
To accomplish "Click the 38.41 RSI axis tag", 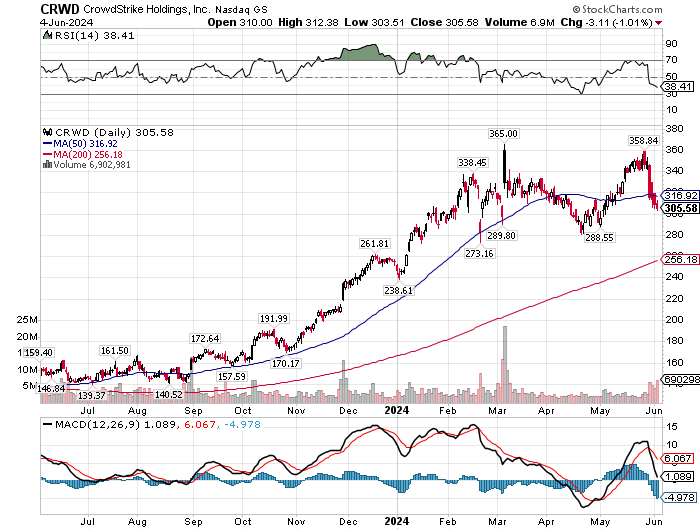I will pos(677,87).
